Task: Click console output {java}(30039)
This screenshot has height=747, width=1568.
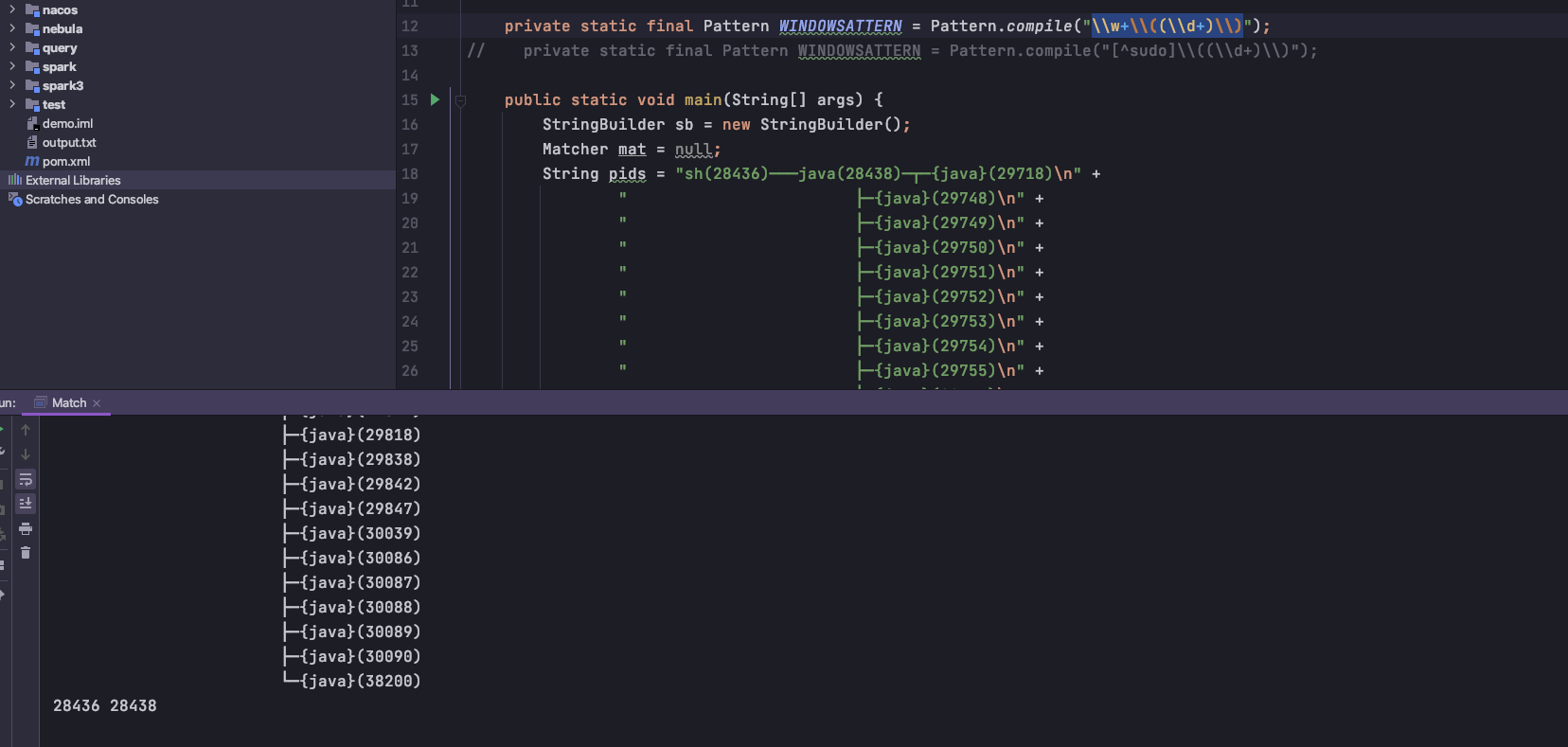Action: tap(360, 534)
